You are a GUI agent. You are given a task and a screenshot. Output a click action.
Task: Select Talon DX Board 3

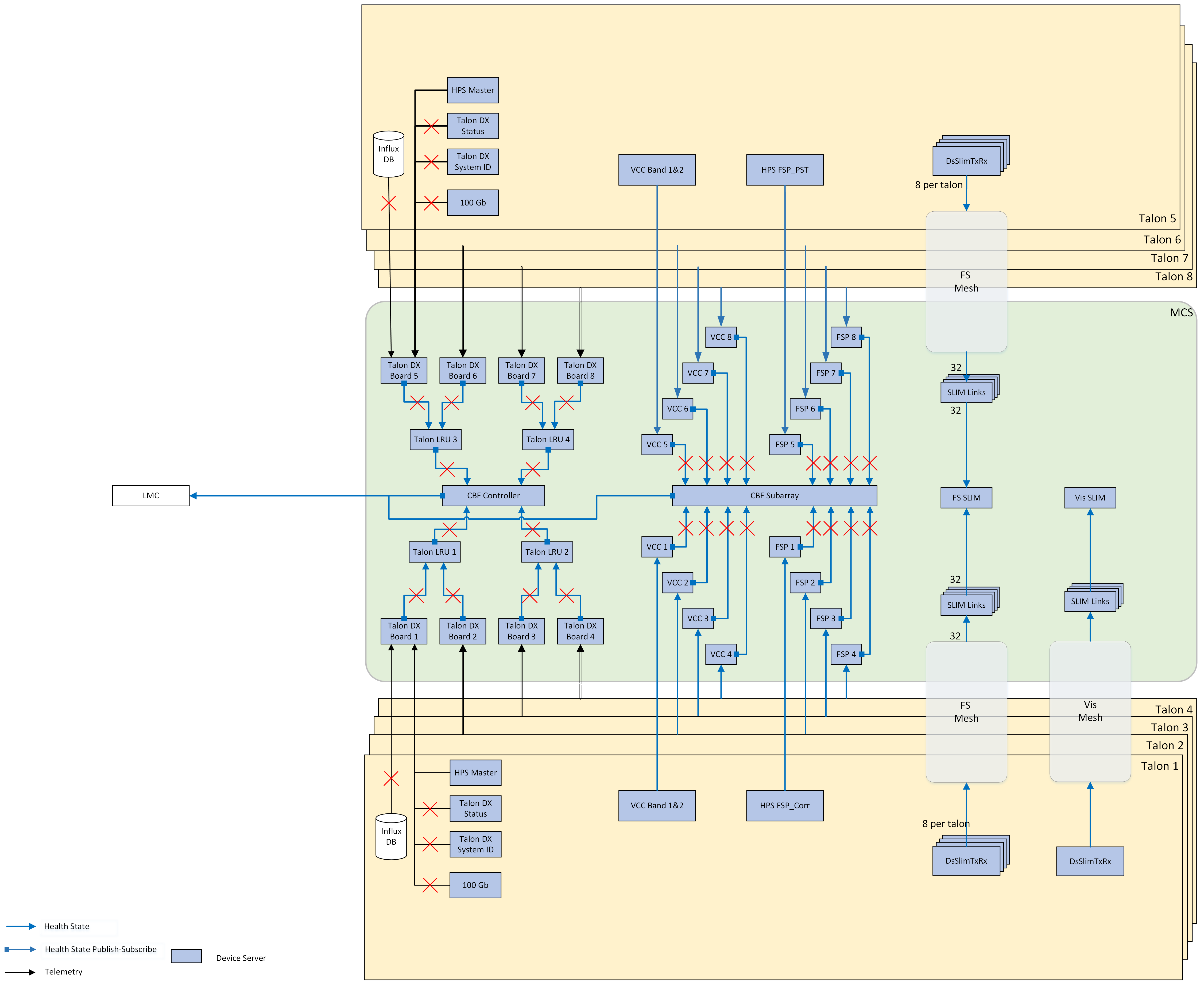pos(521,631)
